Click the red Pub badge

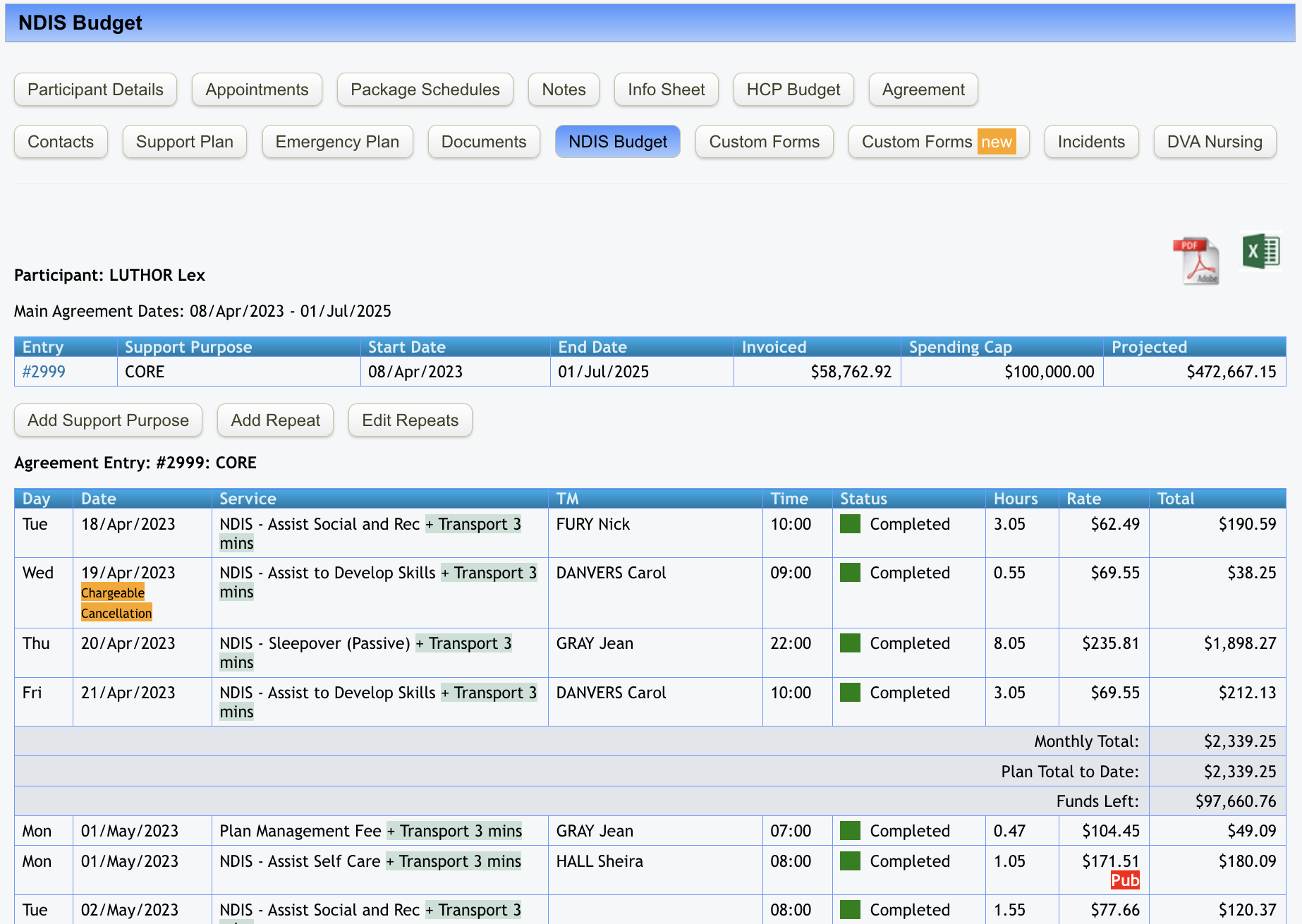pos(1124,880)
